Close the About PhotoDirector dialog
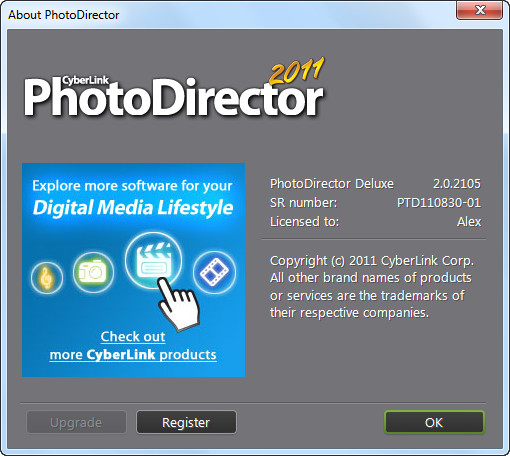The width and height of the screenshot is (510, 456). pyautogui.click(x=479, y=10)
